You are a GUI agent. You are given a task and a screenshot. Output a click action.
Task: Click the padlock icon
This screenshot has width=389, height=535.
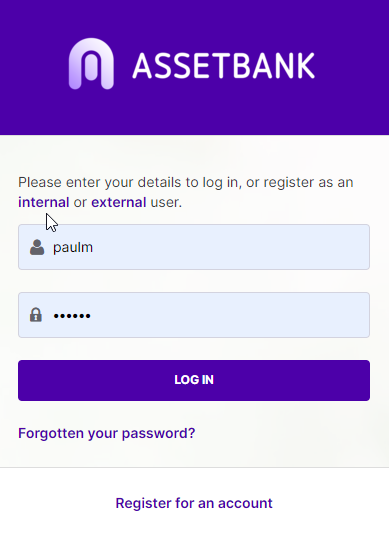pyautogui.click(x=36, y=315)
